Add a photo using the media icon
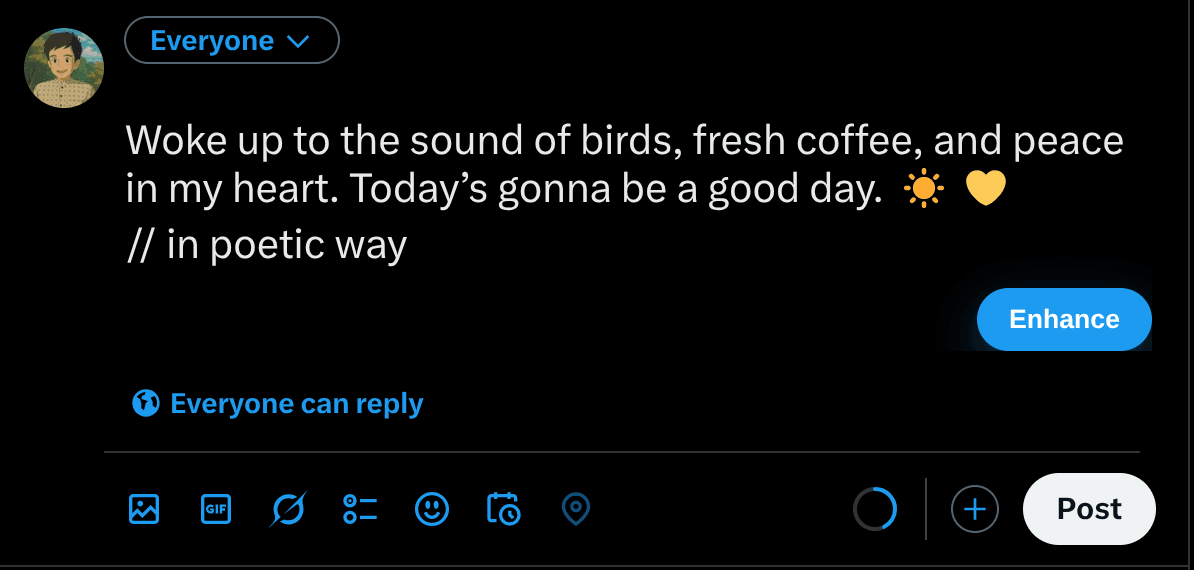This screenshot has height=570, width=1194. (145, 509)
